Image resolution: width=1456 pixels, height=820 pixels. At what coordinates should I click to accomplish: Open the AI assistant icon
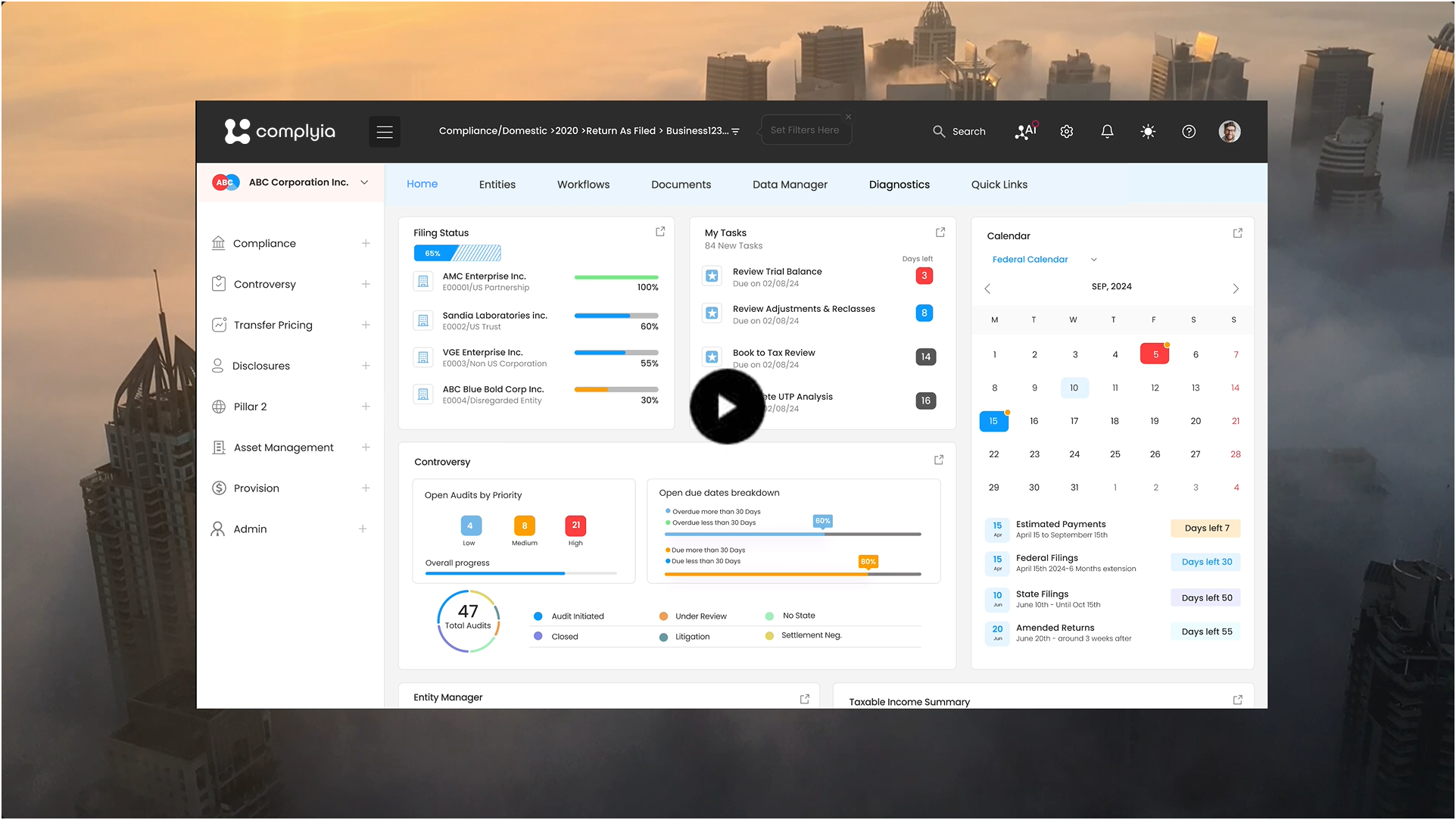click(1026, 131)
